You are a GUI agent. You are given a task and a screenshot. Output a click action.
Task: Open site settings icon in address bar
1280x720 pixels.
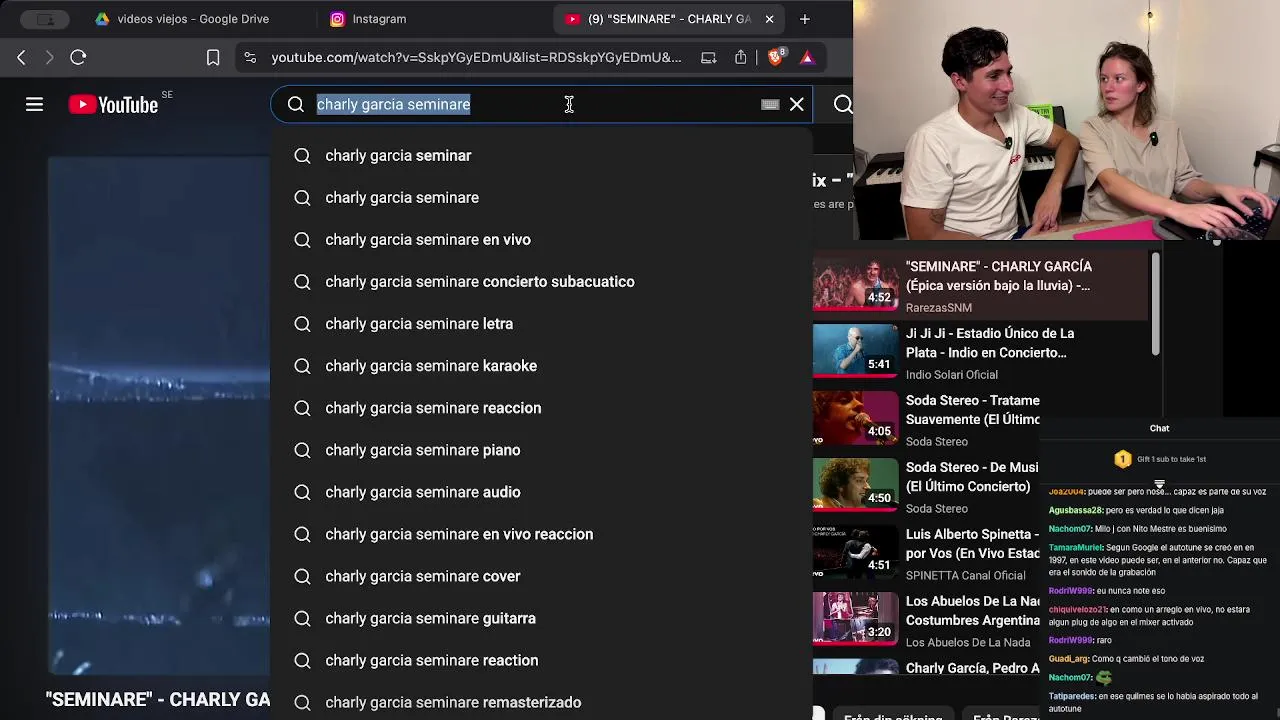pyautogui.click(x=250, y=58)
